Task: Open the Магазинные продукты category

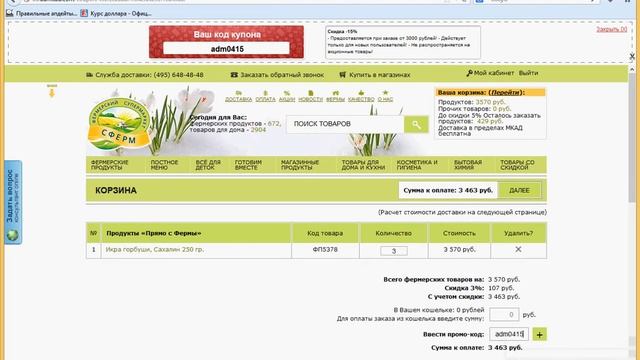Action: (x=300, y=165)
